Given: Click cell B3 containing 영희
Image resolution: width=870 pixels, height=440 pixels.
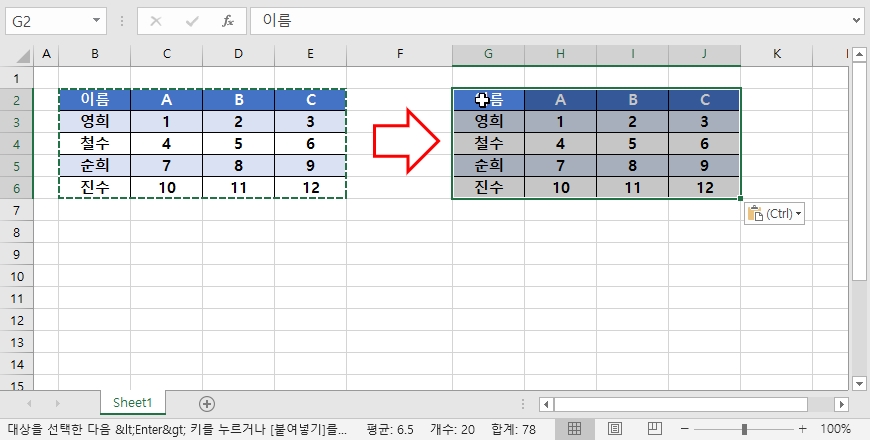Looking at the screenshot, I should (x=95, y=122).
